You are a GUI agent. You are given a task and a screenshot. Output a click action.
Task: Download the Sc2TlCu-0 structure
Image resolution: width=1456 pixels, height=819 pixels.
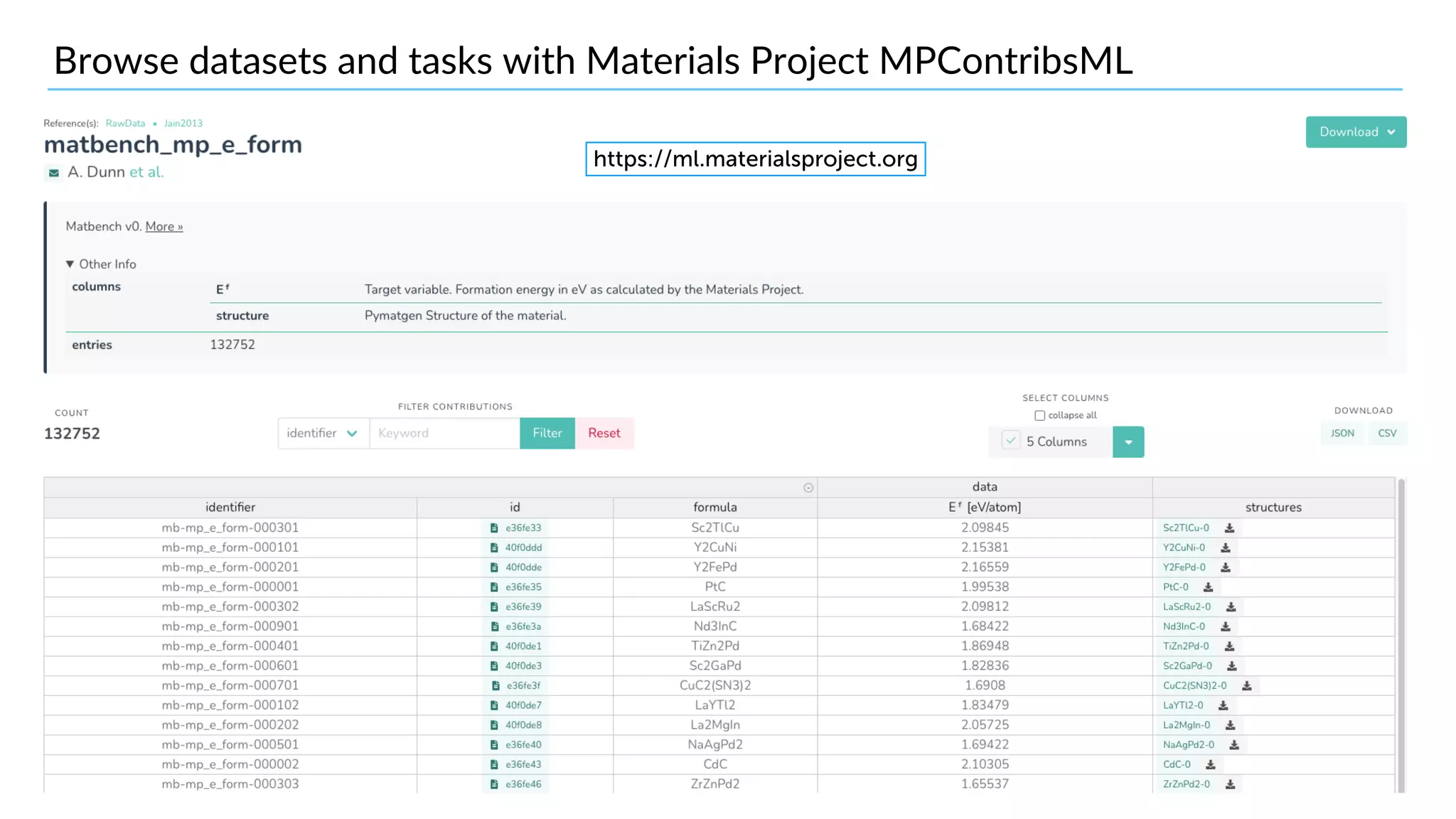pos(1229,528)
